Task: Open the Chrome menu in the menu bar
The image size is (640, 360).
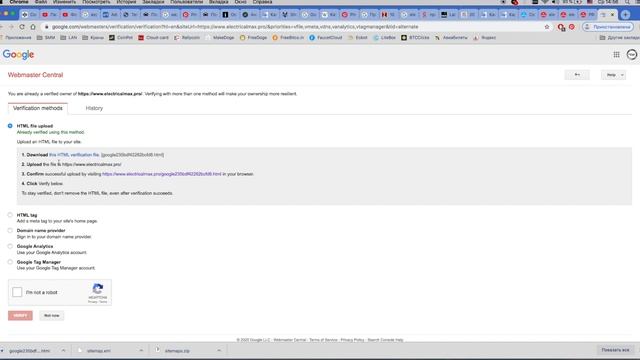Action: [x=19, y=2]
